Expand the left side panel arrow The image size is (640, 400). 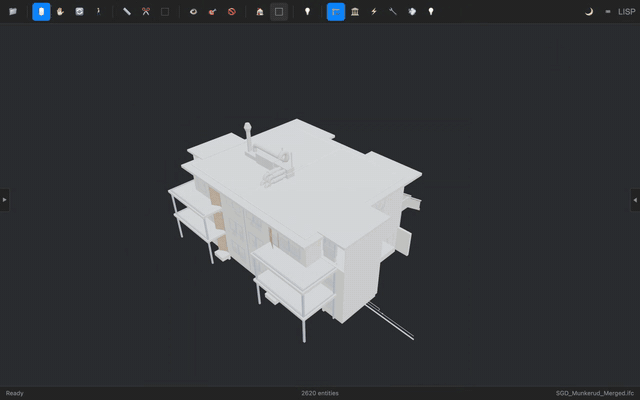pos(4,200)
